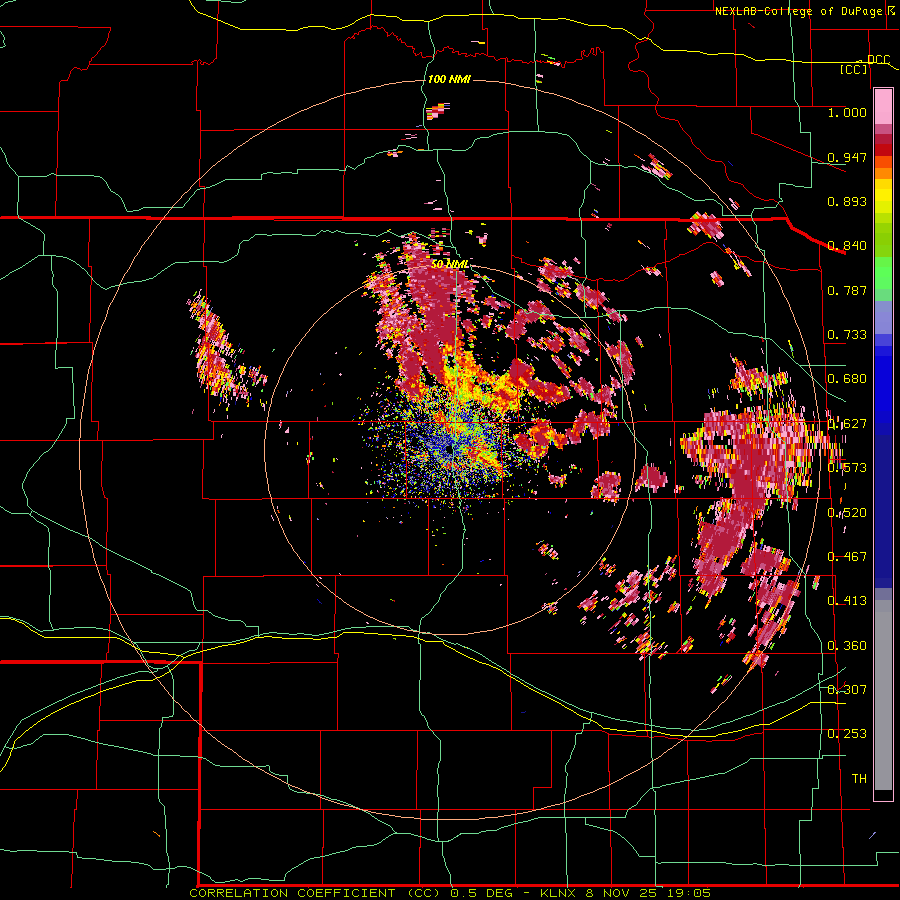Select the 0.947 value on the scale
900x900 pixels.
click(x=847, y=157)
